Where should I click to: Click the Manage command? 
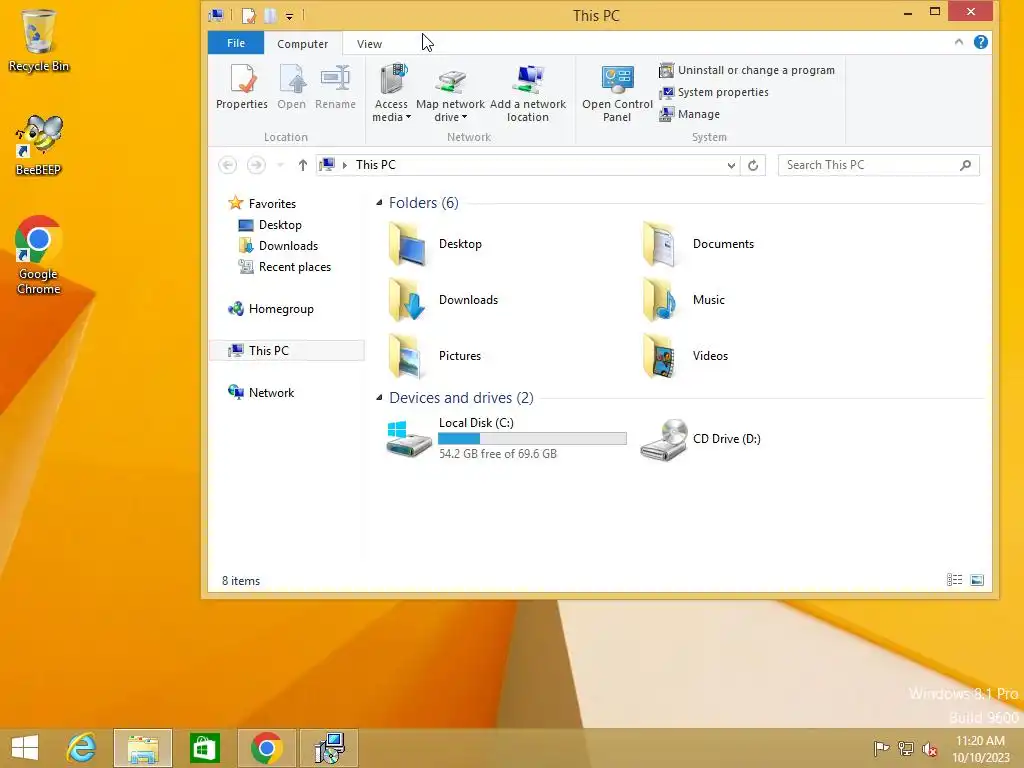tap(690, 114)
